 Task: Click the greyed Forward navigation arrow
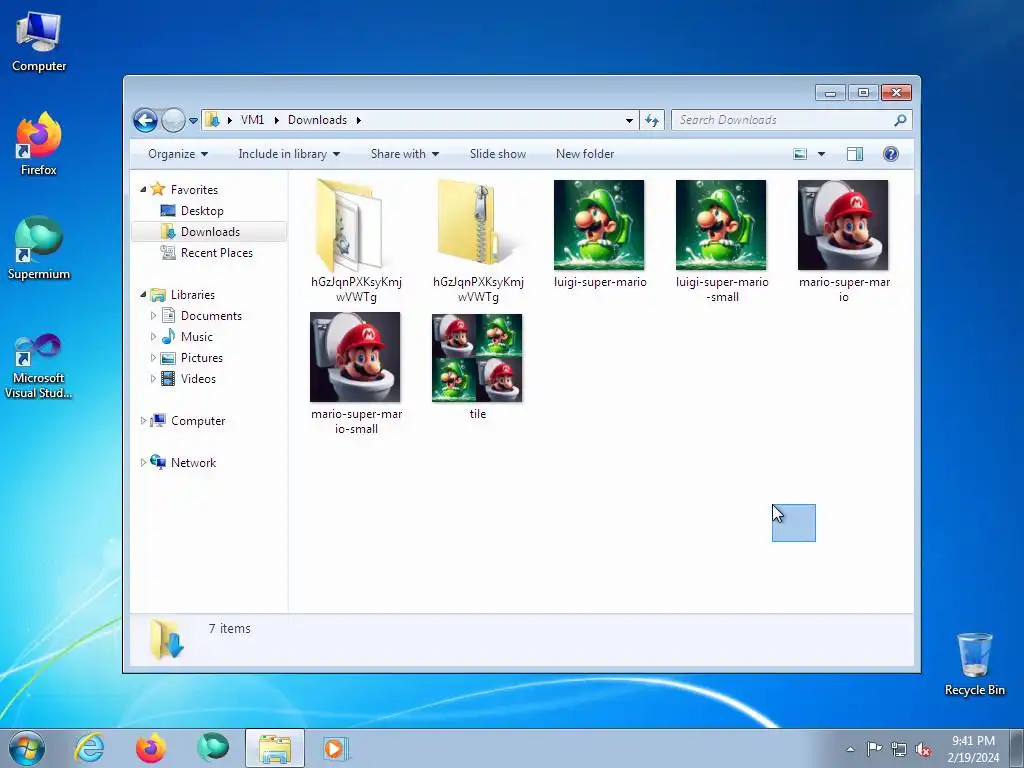(173, 120)
